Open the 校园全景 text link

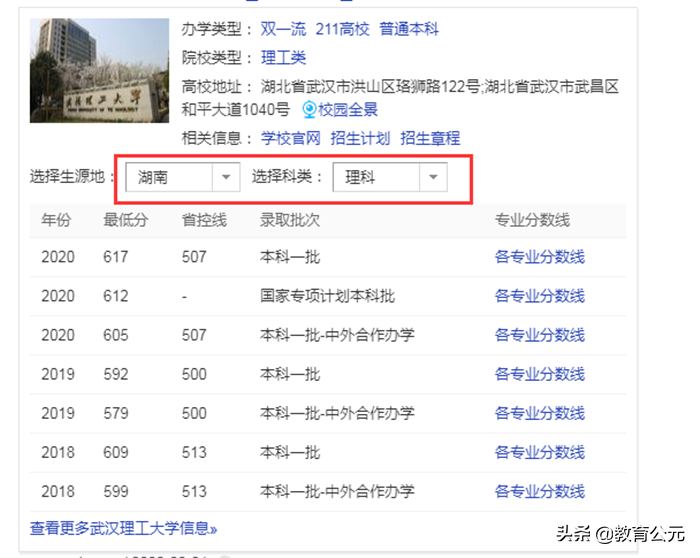point(348,109)
